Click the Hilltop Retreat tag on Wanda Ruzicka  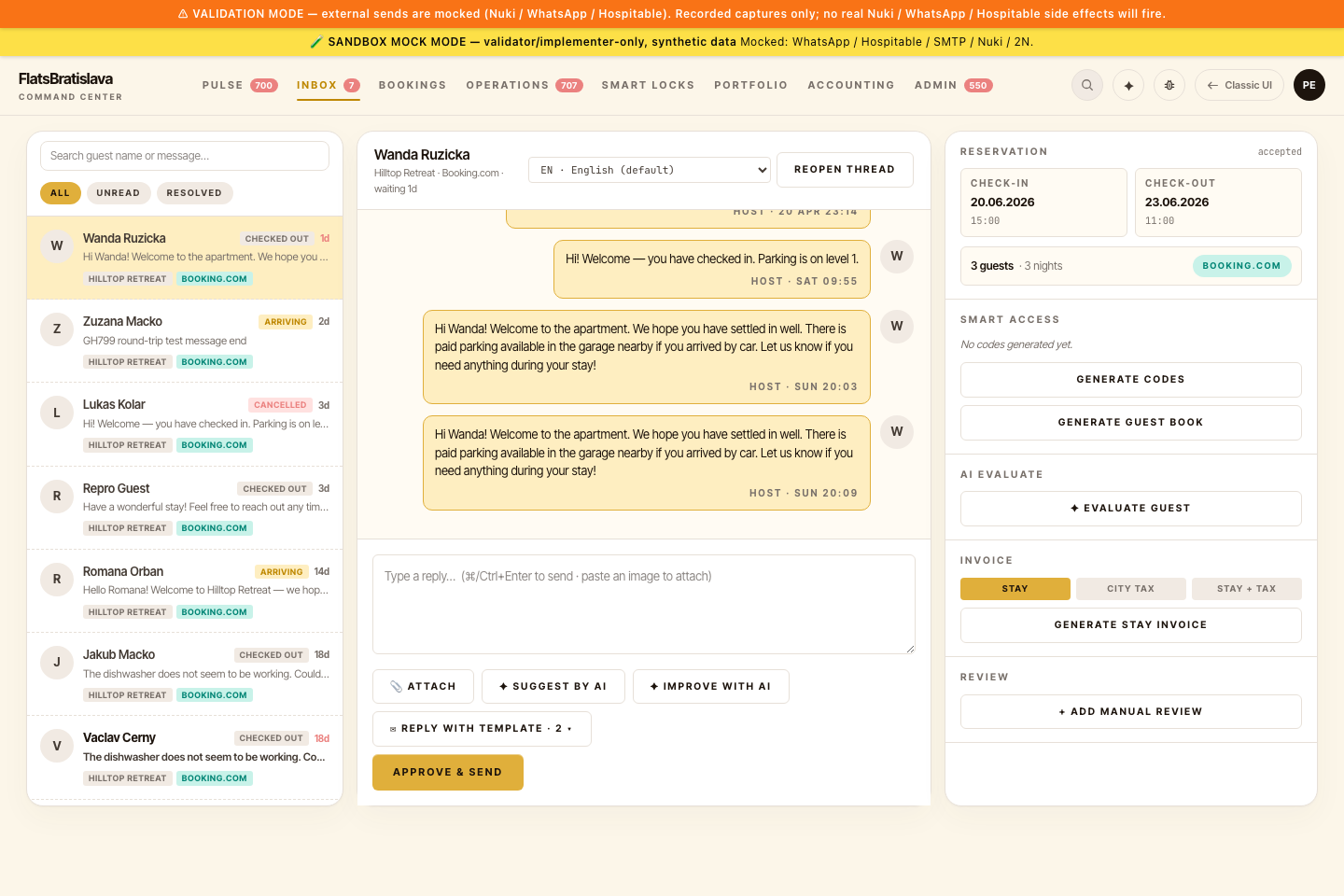127,279
